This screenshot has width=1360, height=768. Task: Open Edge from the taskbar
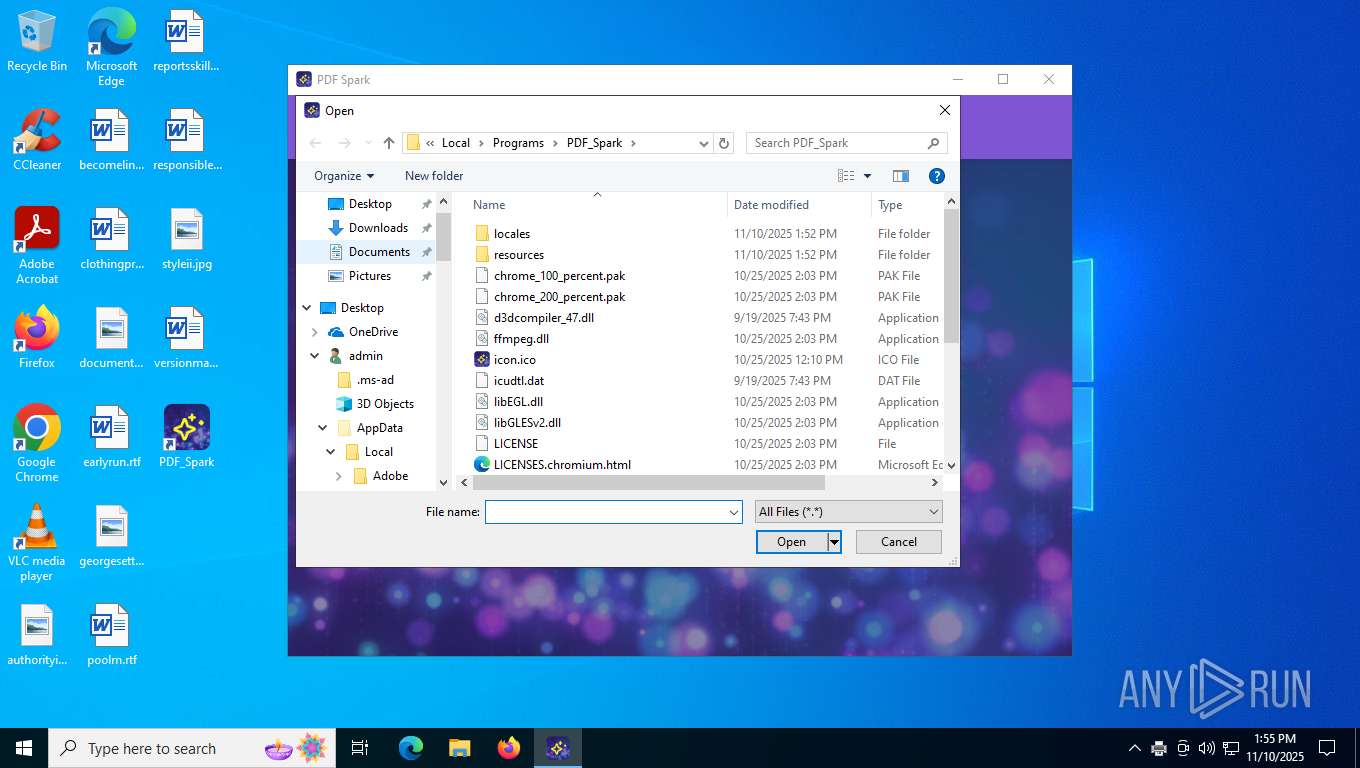click(x=411, y=748)
